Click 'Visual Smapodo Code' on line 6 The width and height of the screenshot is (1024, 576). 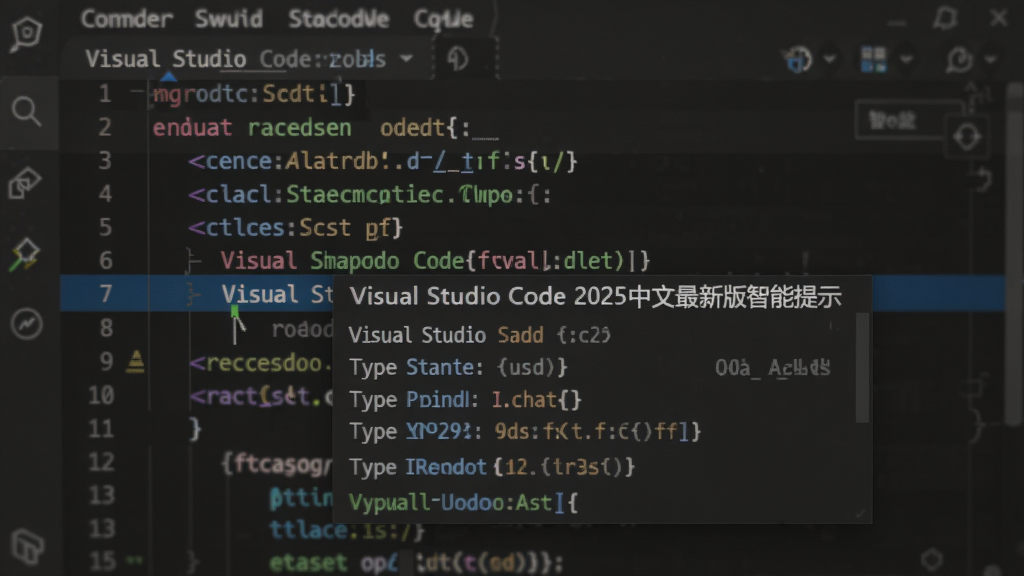coord(342,261)
